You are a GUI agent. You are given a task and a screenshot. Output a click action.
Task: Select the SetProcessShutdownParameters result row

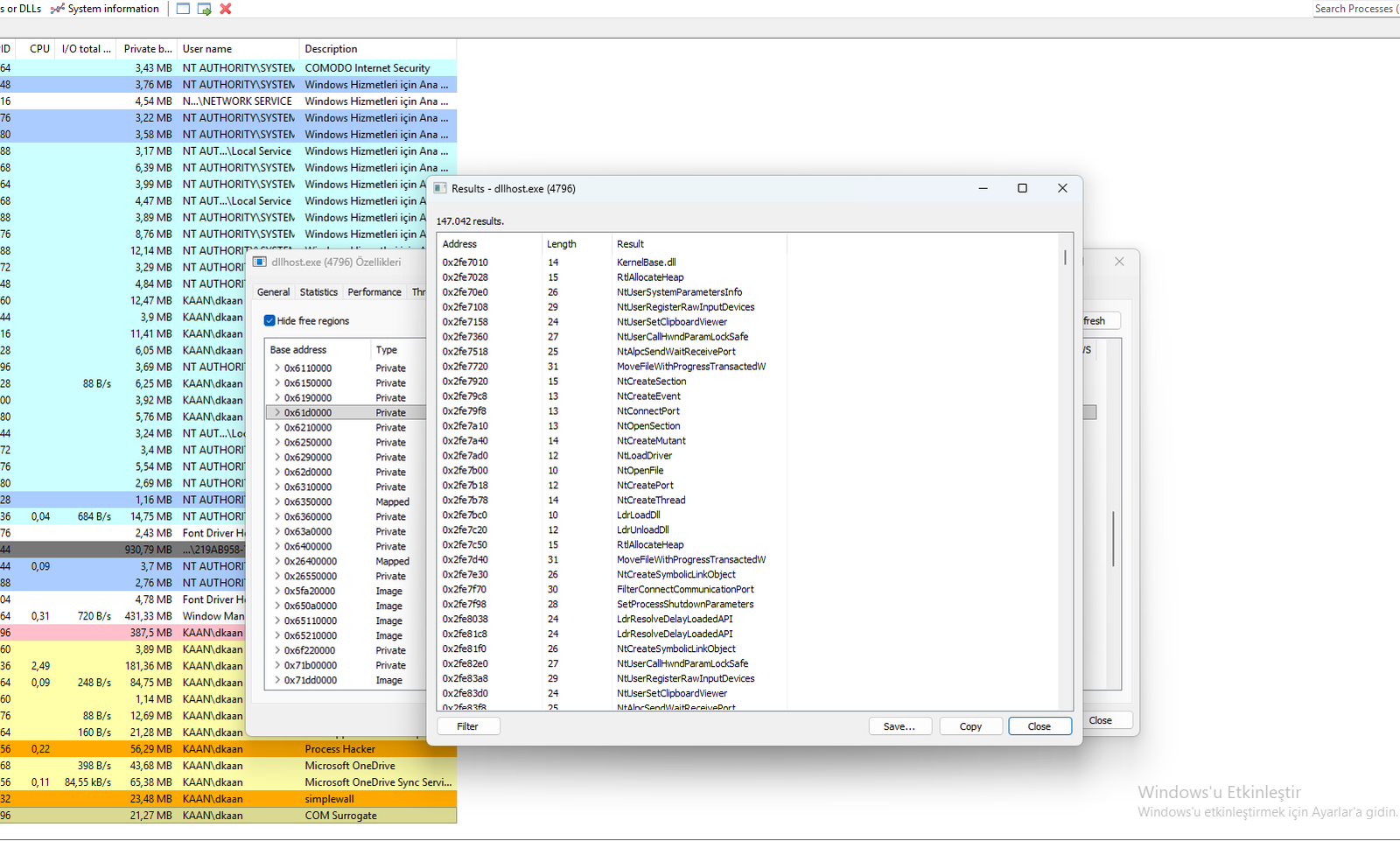(x=612, y=605)
